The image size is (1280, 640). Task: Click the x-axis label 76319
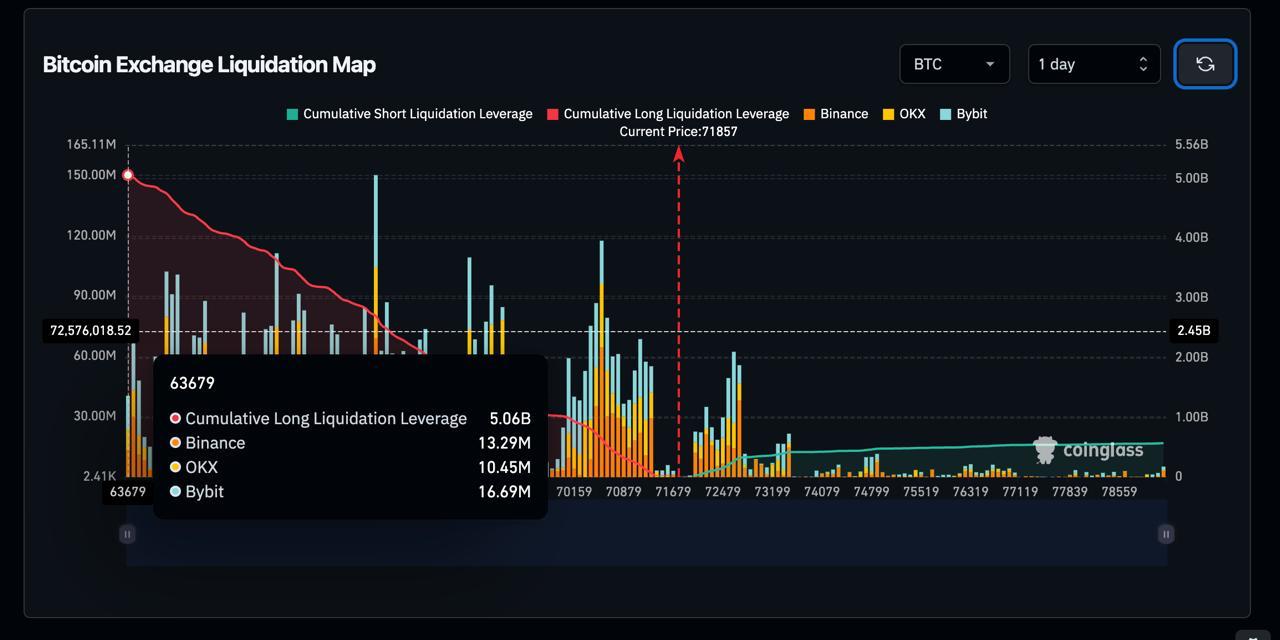pos(970,491)
